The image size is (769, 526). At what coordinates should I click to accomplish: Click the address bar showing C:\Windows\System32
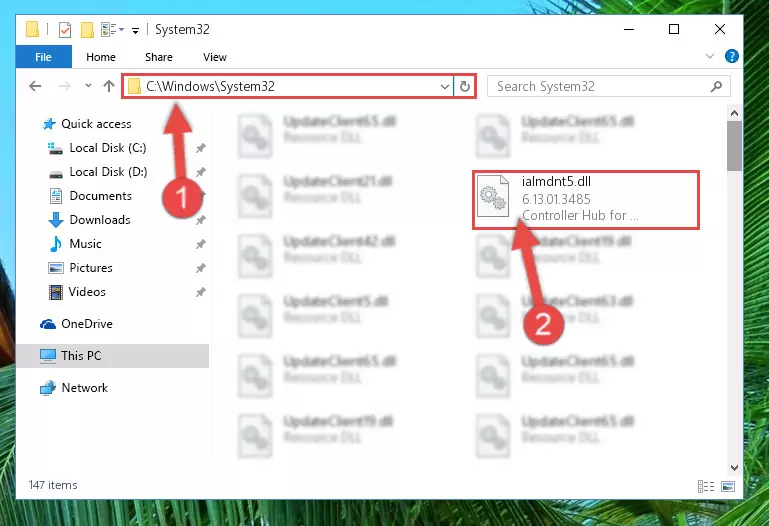click(287, 87)
